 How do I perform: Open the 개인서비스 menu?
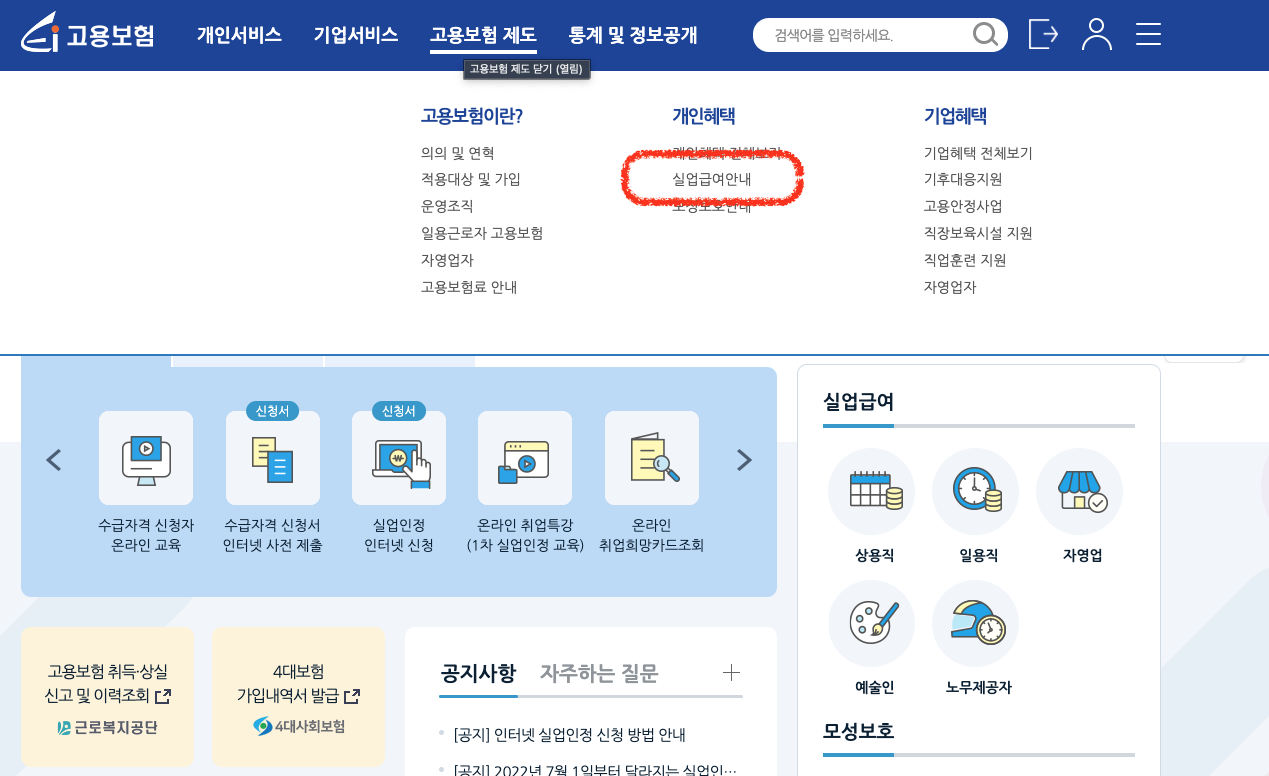click(x=239, y=33)
